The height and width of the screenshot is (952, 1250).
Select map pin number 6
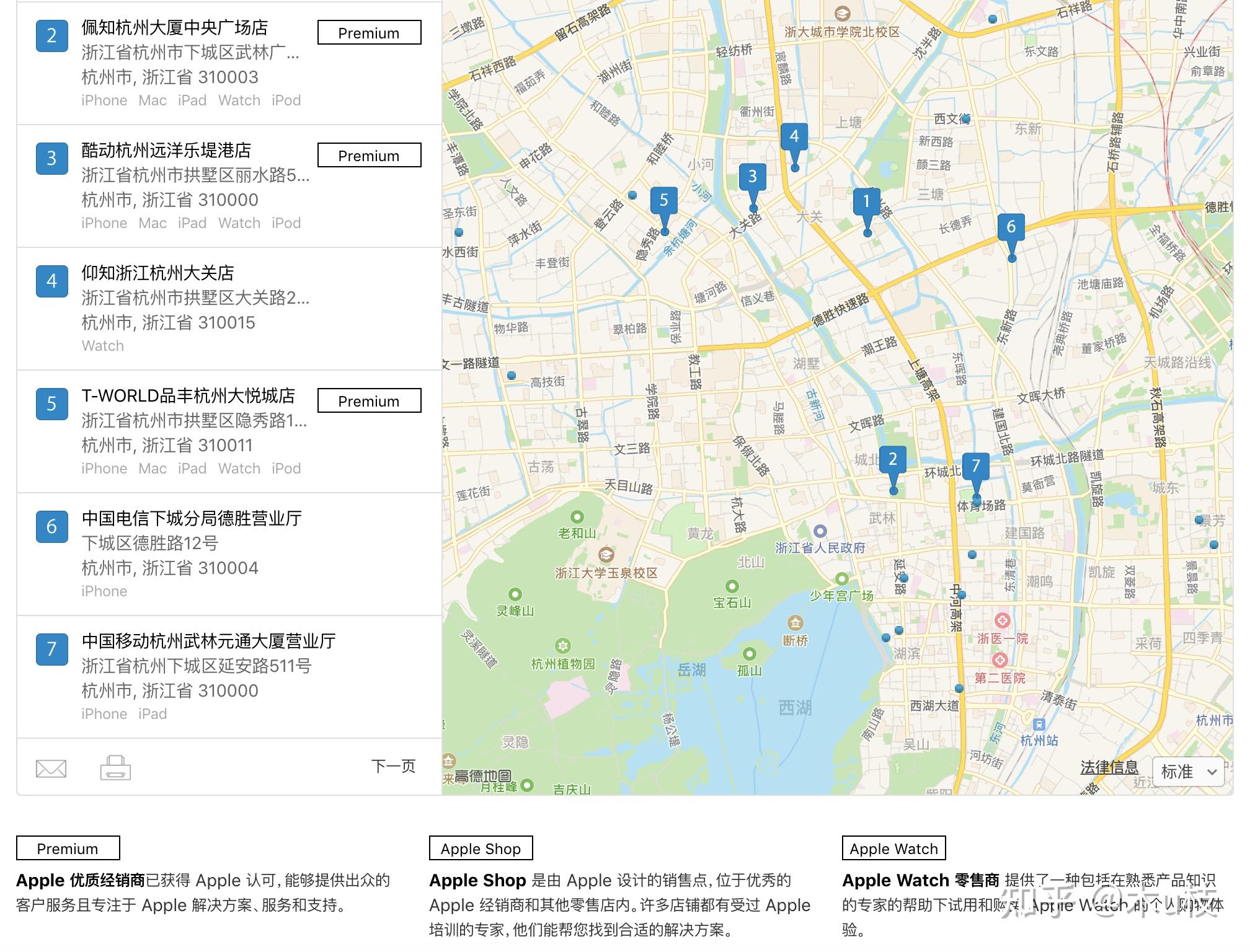[x=1011, y=227]
